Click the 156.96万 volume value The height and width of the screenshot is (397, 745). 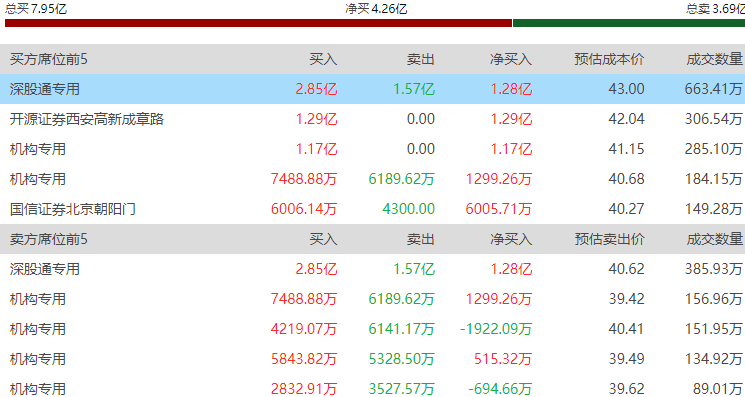[x=714, y=299]
